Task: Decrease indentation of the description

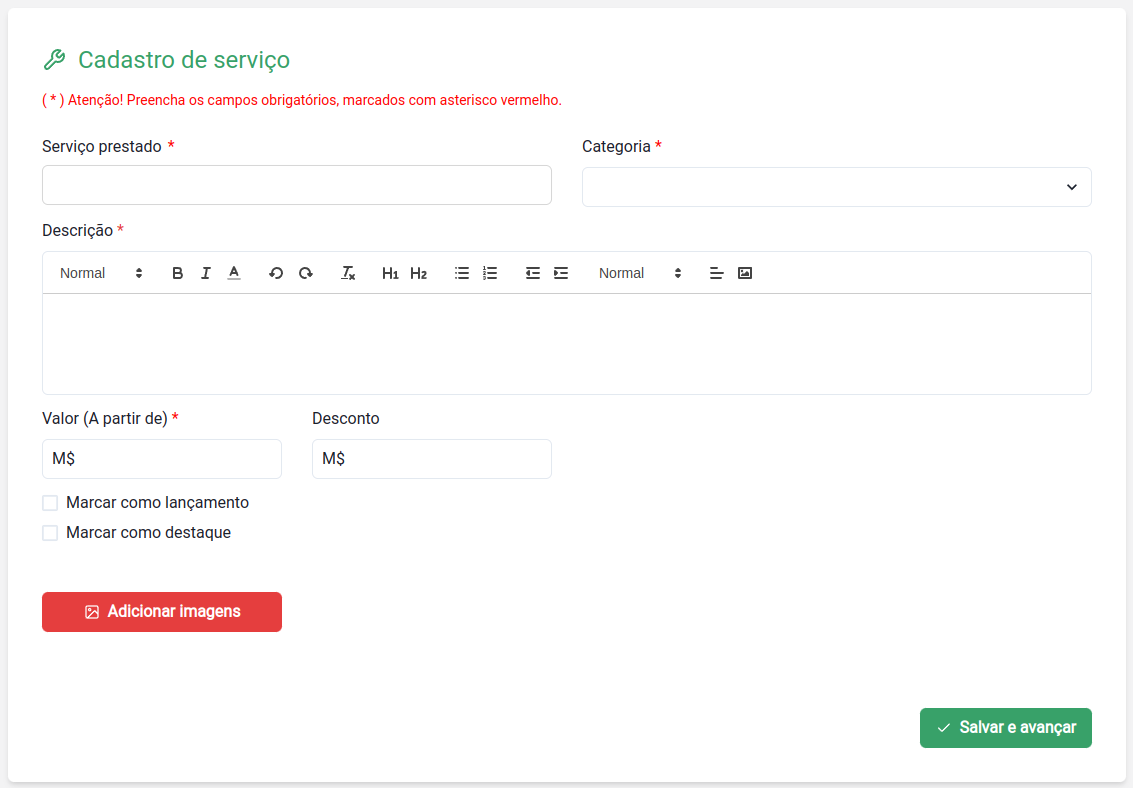Action: (531, 272)
